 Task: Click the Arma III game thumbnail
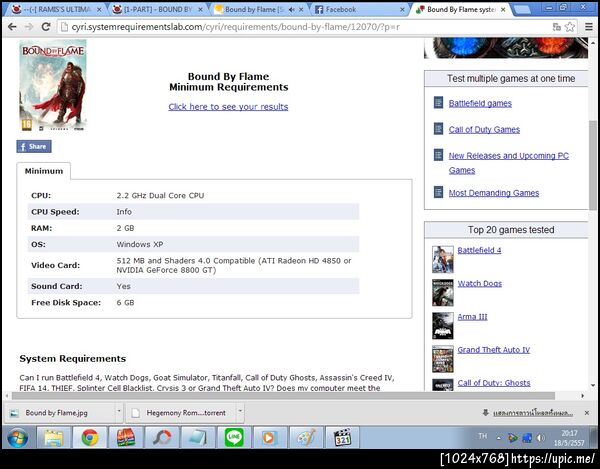443,326
